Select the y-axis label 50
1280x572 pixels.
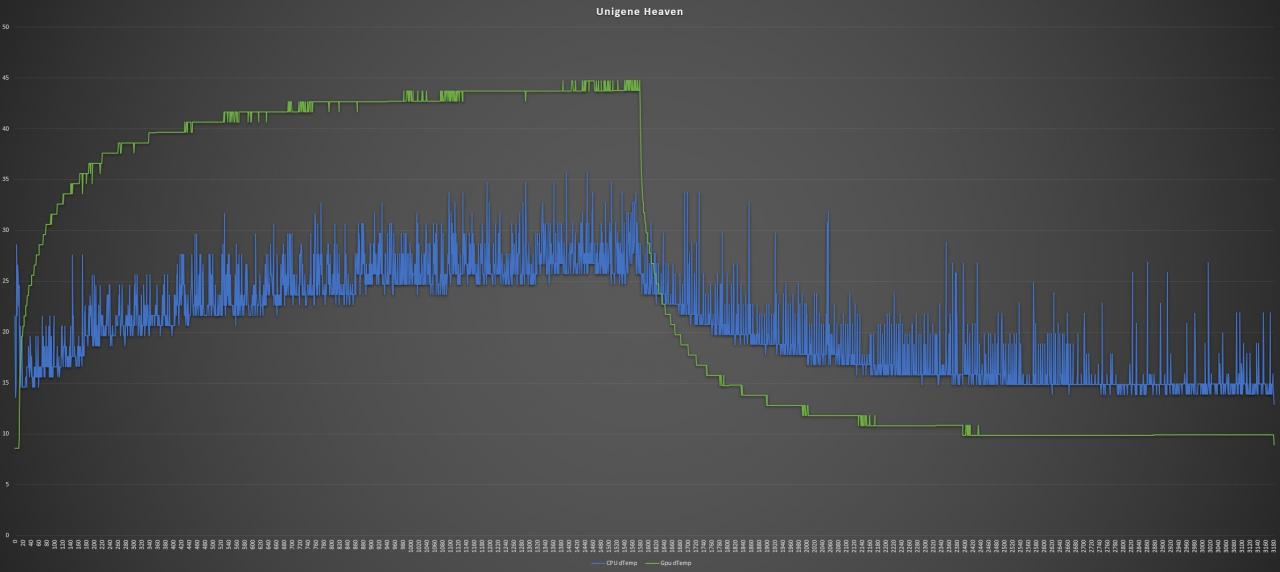point(6,27)
